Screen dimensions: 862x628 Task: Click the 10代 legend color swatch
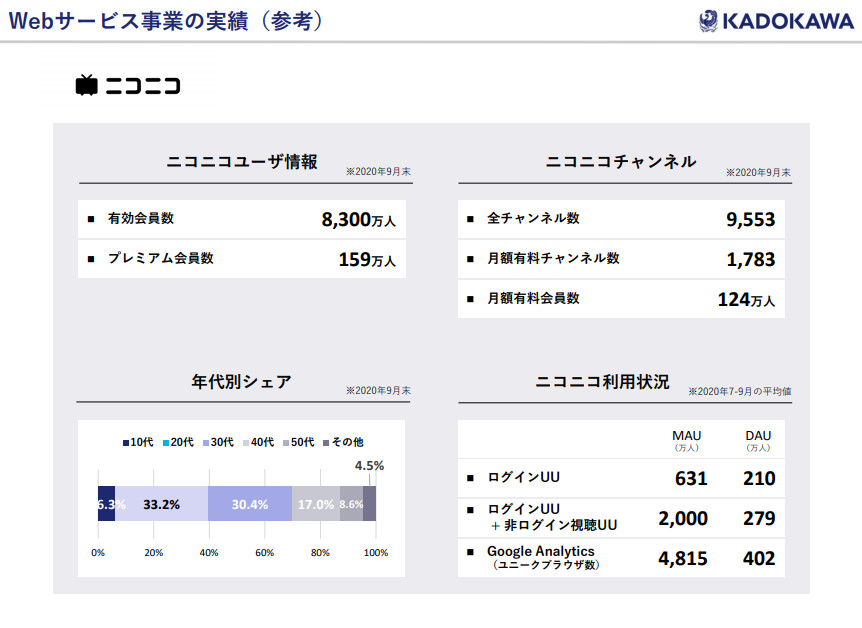[126, 443]
